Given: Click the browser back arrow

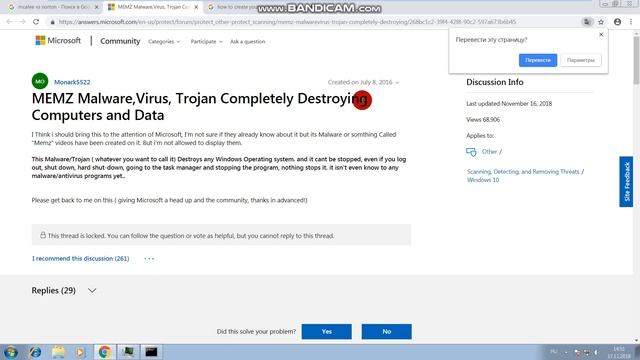Looking at the screenshot, I should pyautogui.click(x=9, y=22).
